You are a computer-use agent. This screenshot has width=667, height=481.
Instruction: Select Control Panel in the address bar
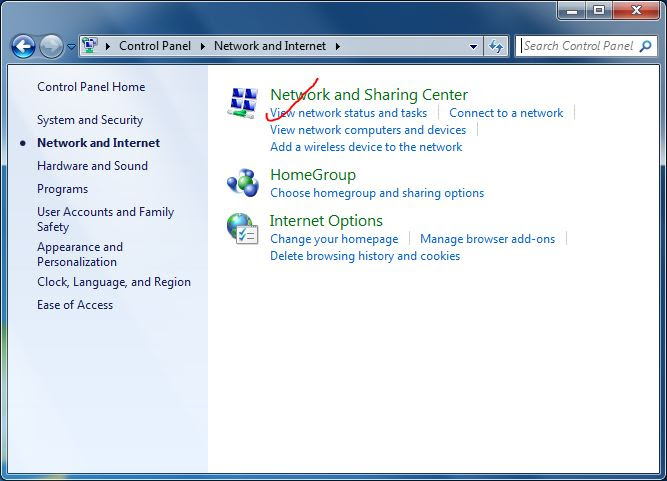(155, 46)
